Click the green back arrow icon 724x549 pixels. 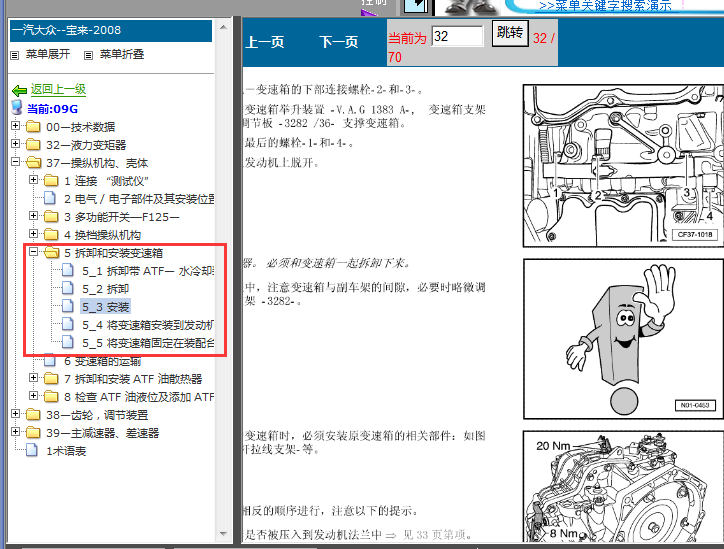tap(19, 90)
